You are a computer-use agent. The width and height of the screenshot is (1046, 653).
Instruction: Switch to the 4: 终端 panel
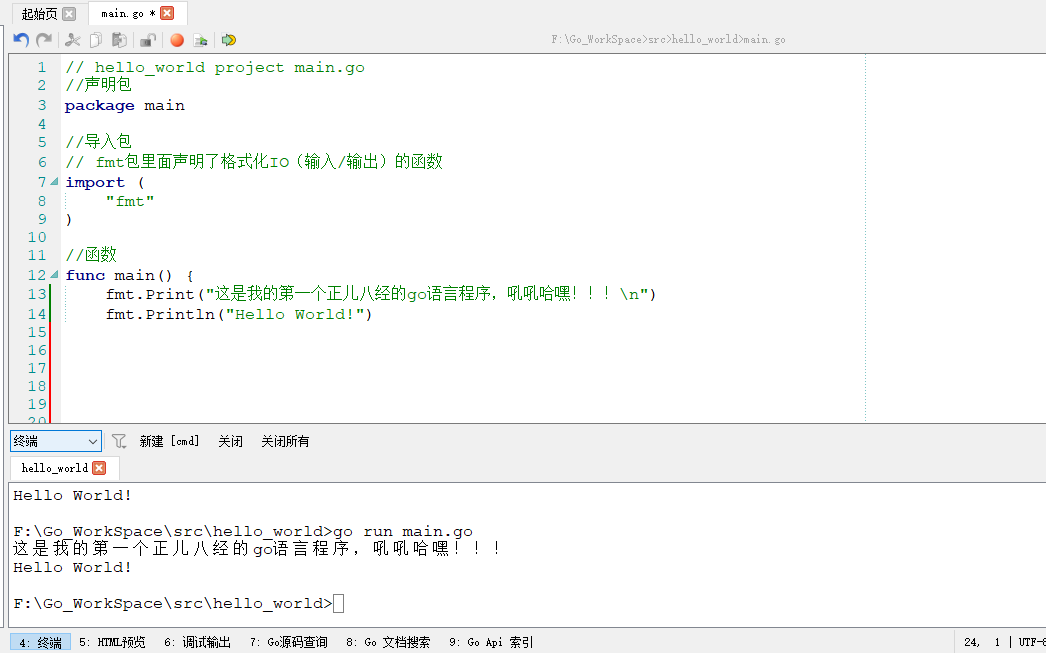tap(41, 642)
